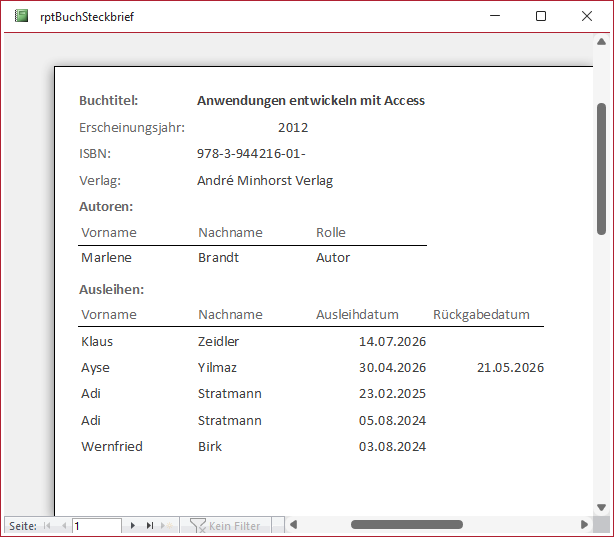Click the last name Birk
This screenshot has height=537, width=614.
(210, 447)
